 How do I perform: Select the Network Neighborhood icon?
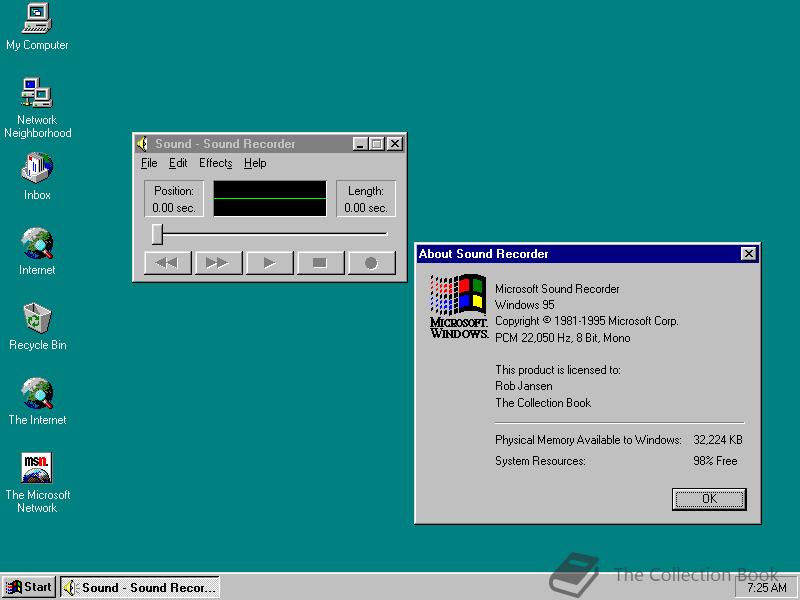(x=37, y=108)
